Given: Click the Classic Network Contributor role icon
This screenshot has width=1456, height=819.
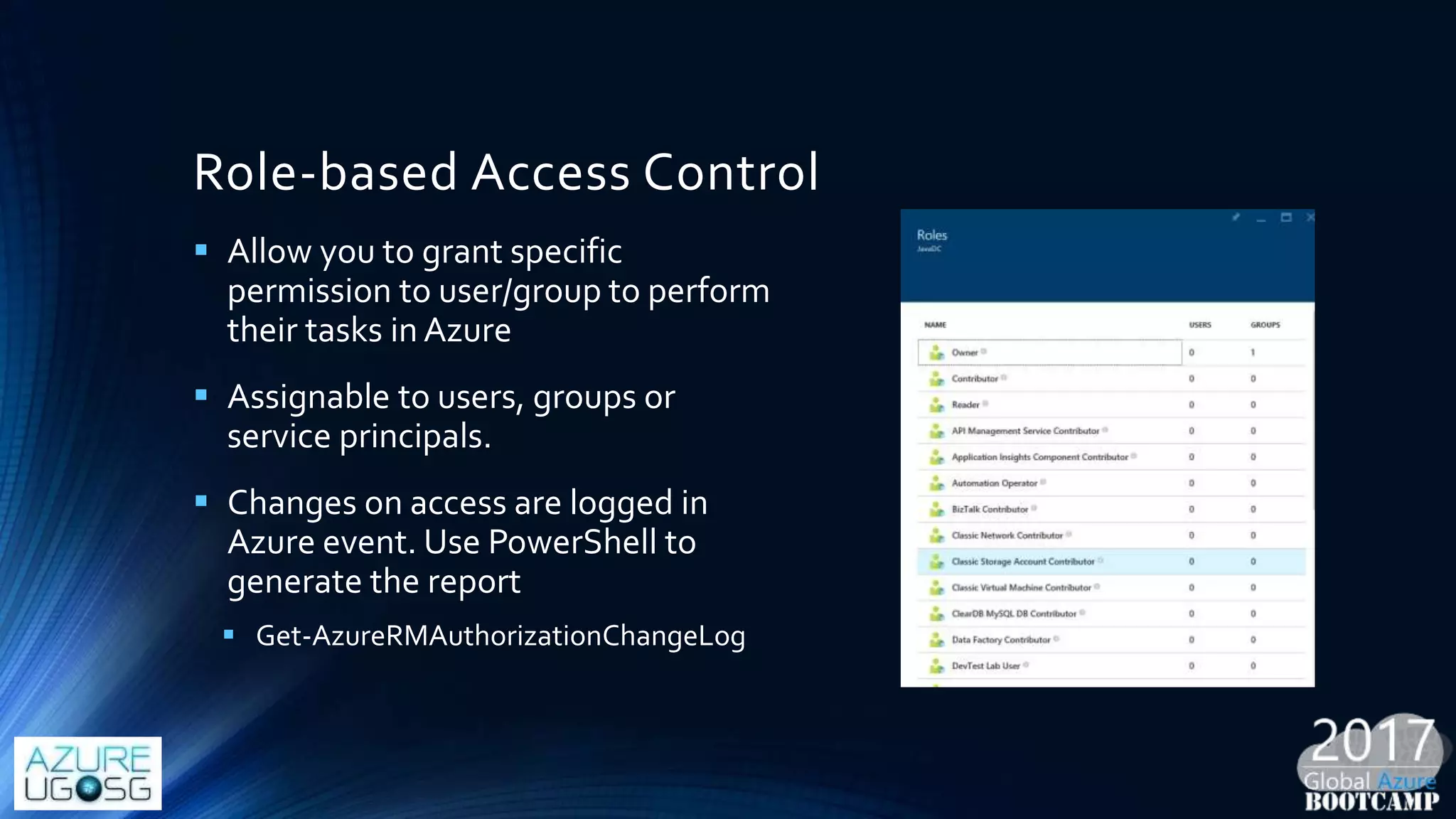Looking at the screenshot, I should (x=937, y=535).
